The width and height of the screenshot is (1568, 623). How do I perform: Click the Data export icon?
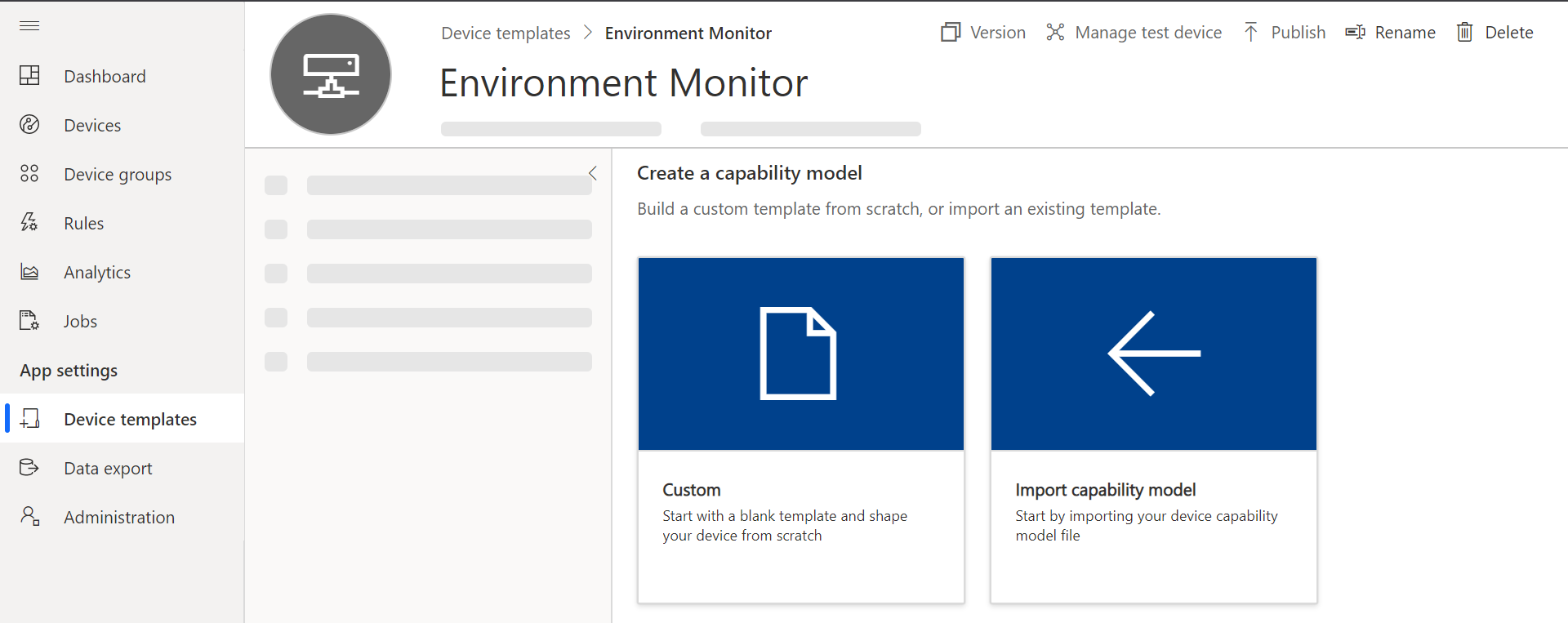click(29, 468)
